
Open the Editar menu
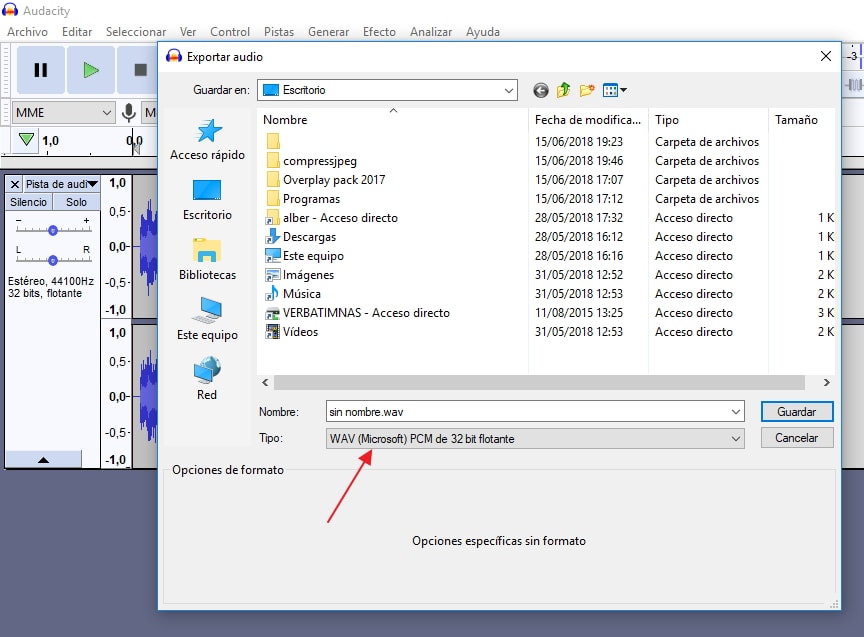77,32
